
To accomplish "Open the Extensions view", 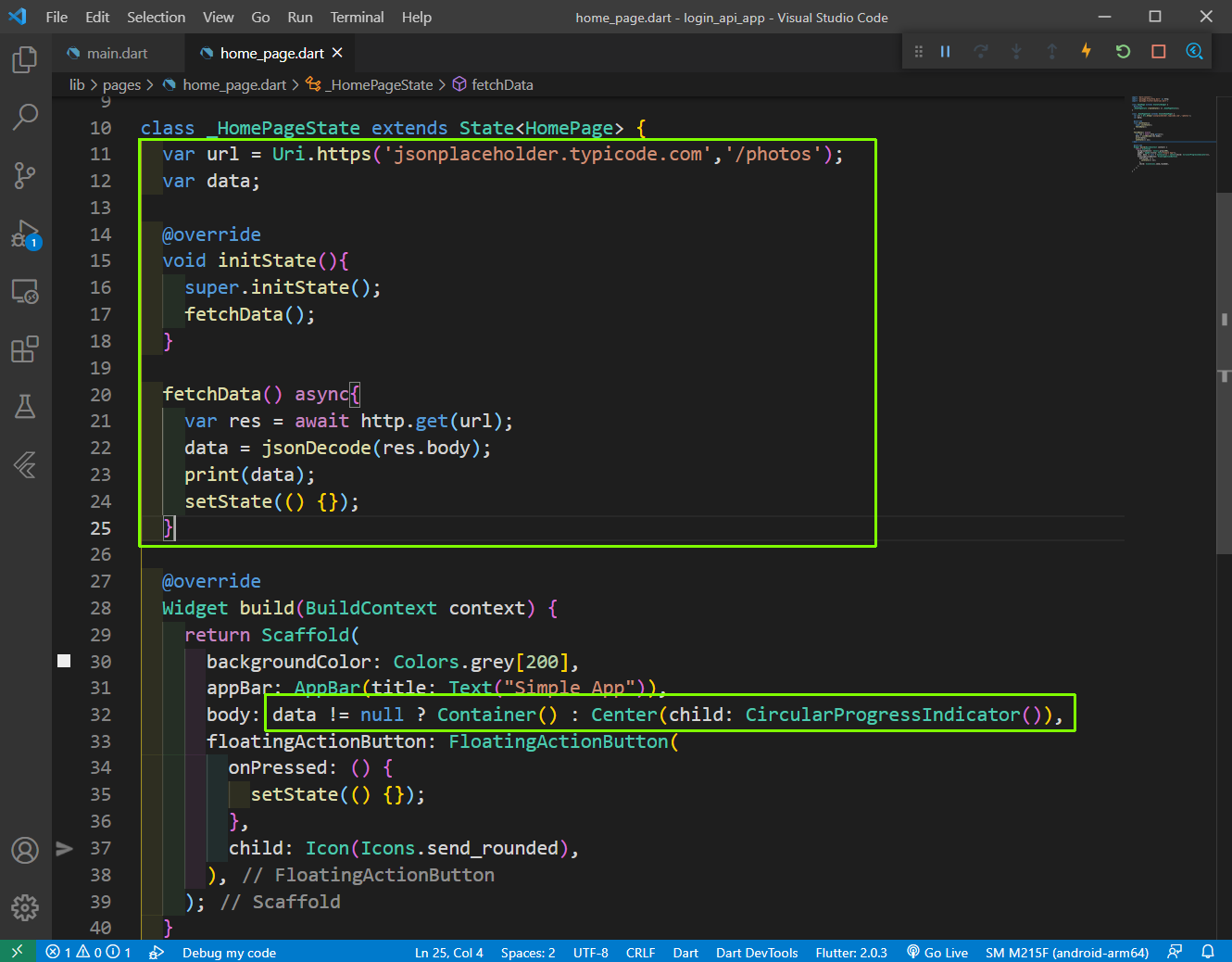I will click(25, 349).
